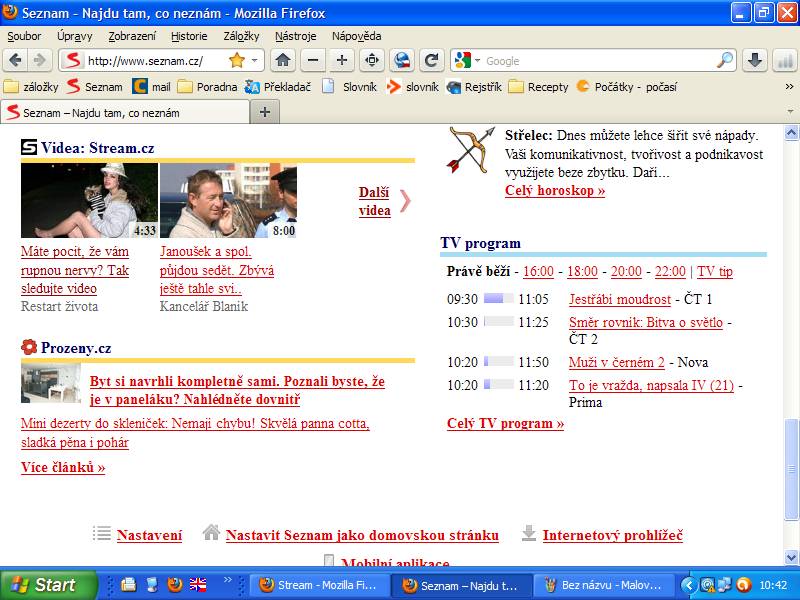Open the Jestřábí moudrost programme link
The image size is (800, 600).
click(x=620, y=299)
